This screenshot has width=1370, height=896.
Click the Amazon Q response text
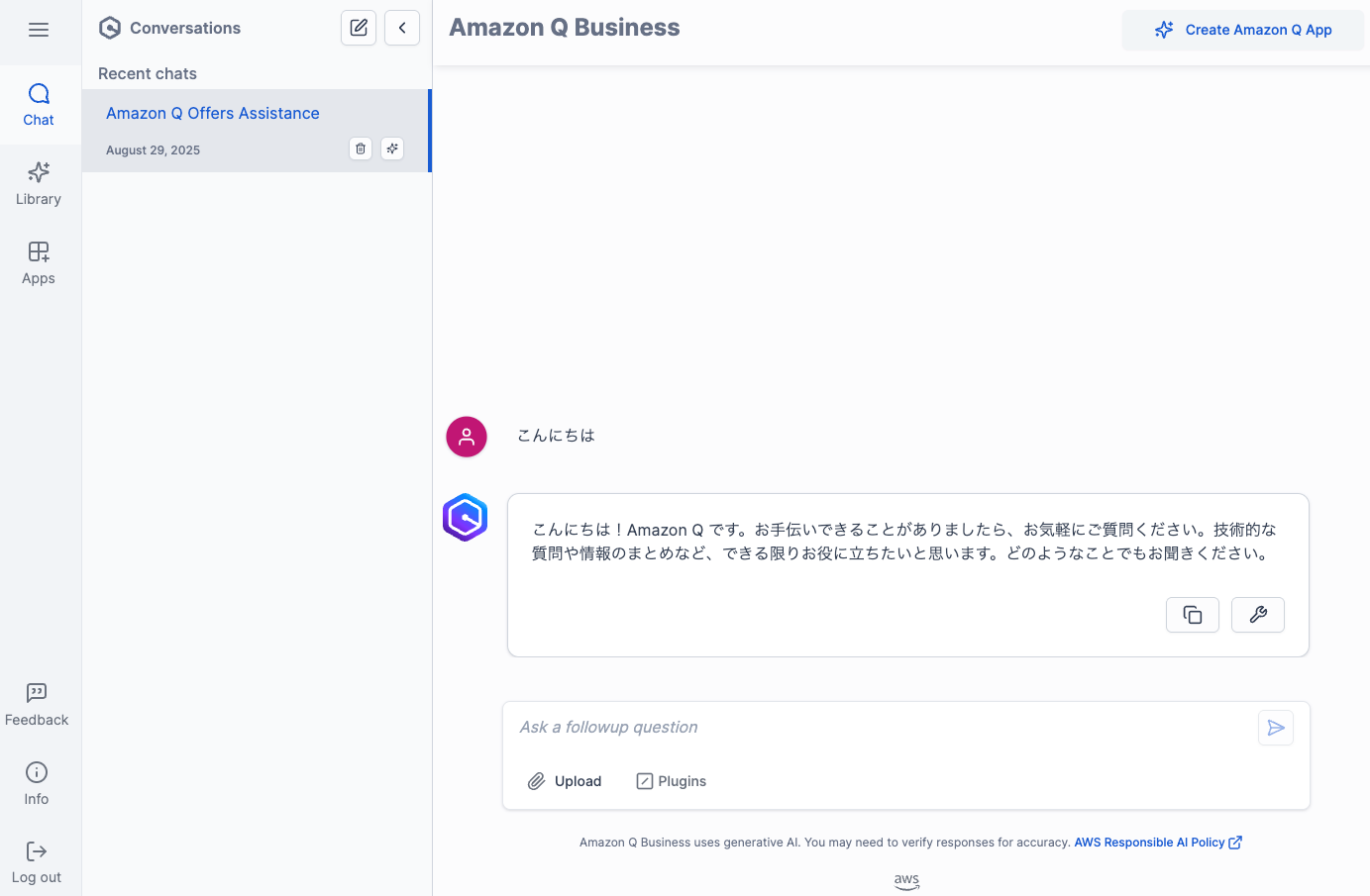pos(904,542)
